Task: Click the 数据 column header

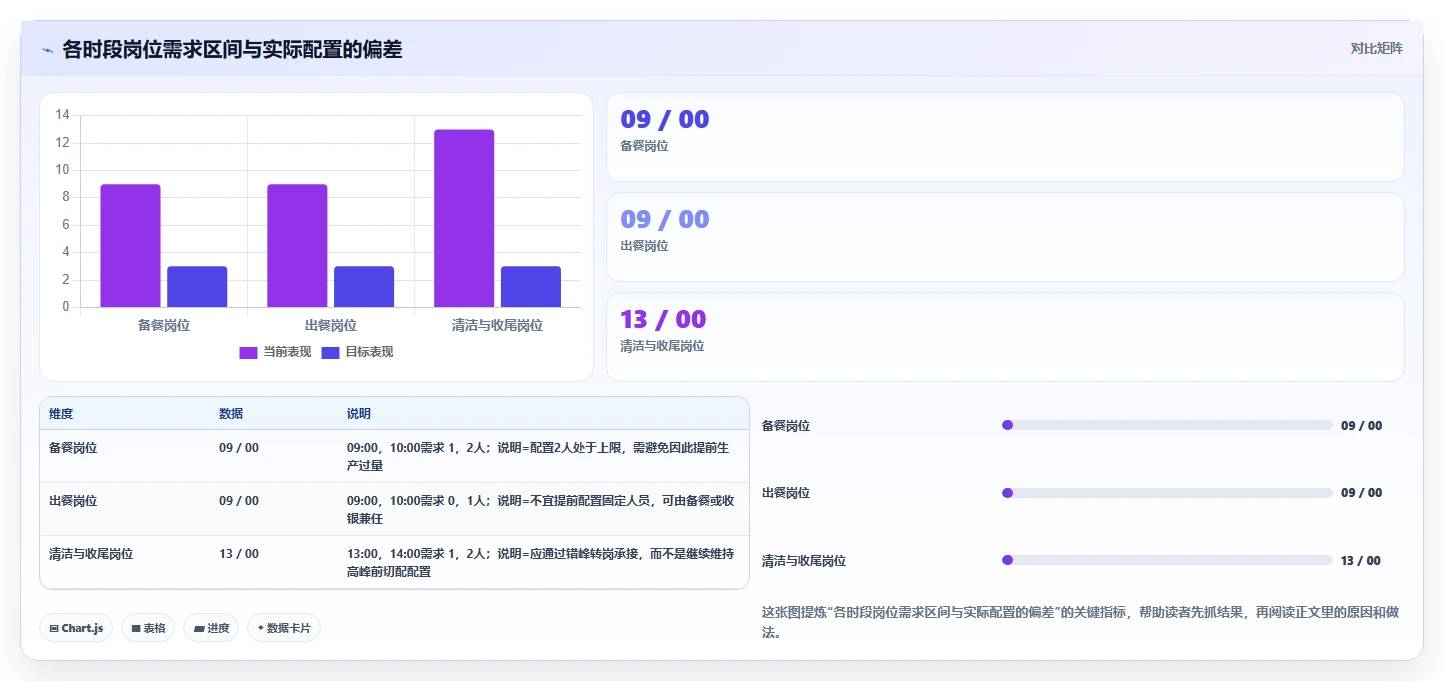Action: click(231, 414)
